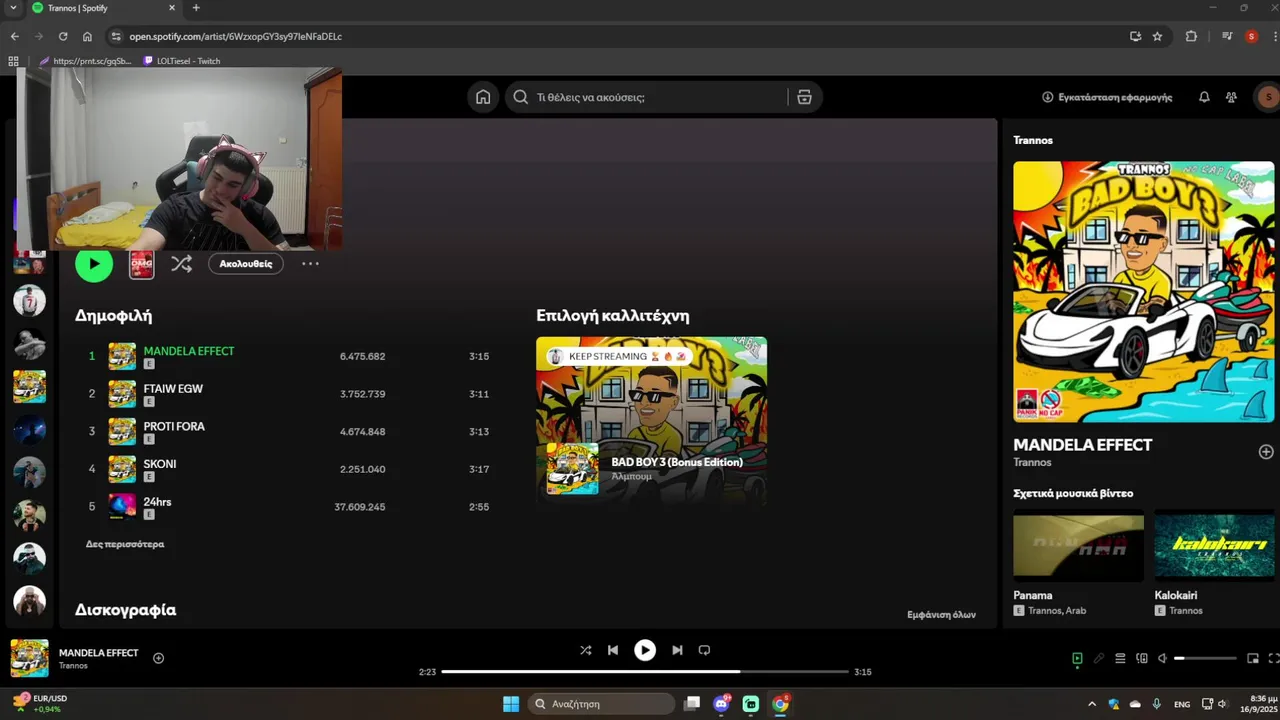Click the artist's latest release thumbnail beside play
The width and height of the screenshot is (1280, 720).
pos(141,264)
